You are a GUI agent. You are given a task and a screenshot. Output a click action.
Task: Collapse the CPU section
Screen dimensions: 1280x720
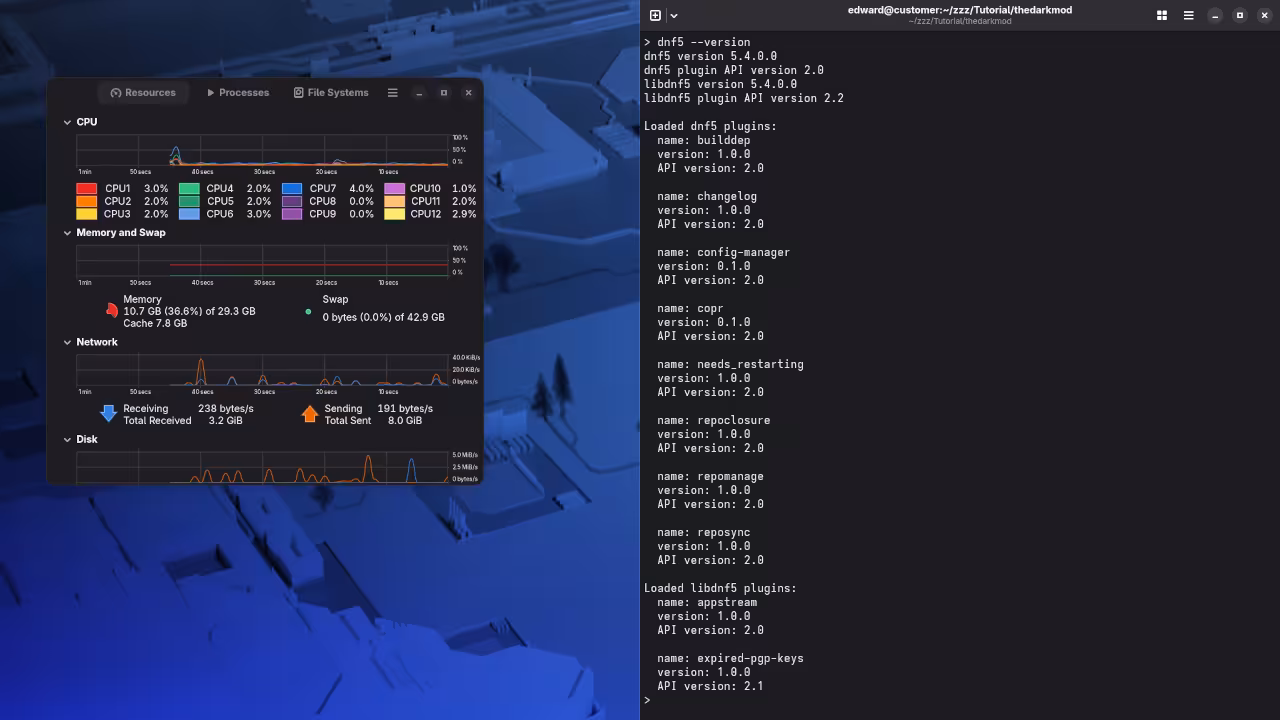(x=67, y=121)
